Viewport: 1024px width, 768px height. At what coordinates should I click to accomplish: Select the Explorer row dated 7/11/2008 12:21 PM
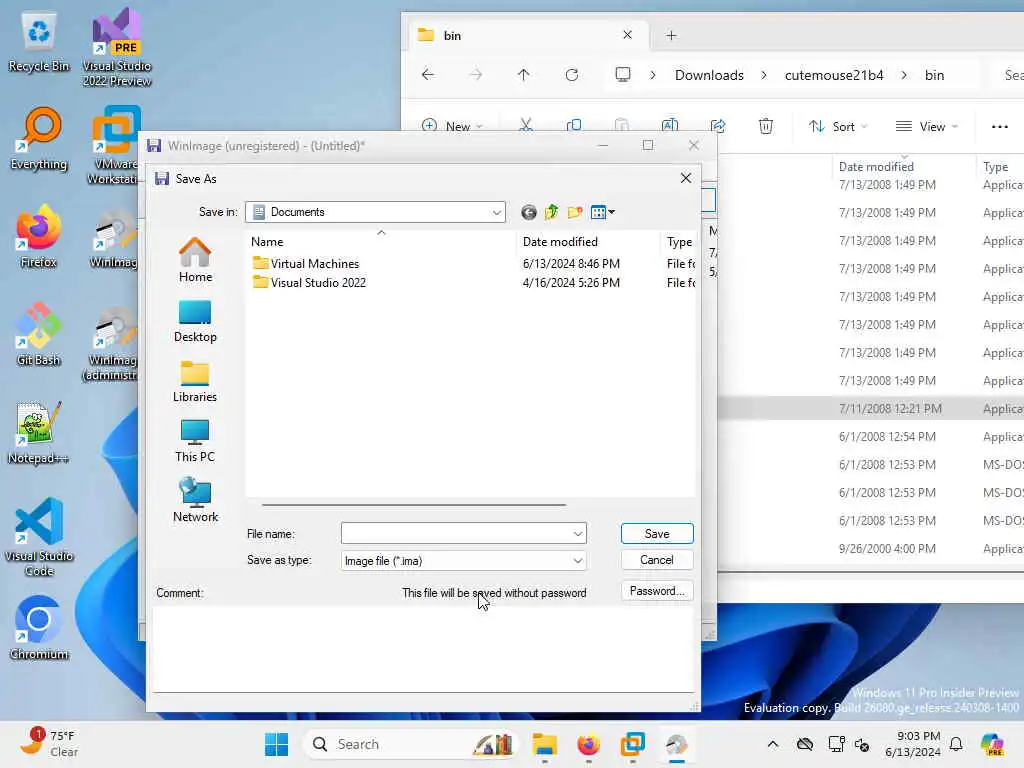[871, 409]
